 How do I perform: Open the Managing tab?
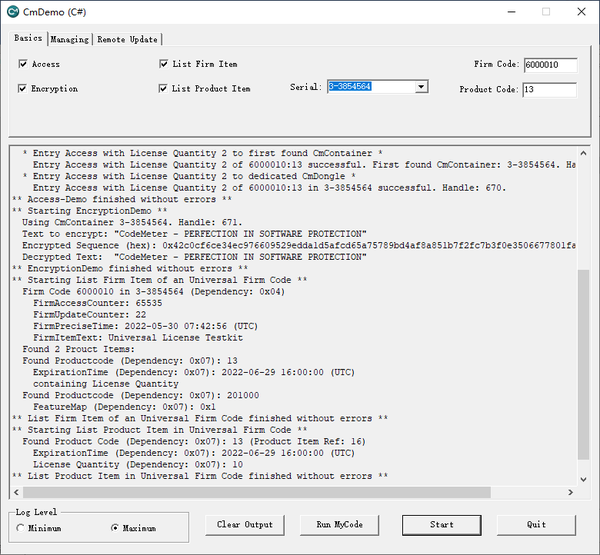pyautogui.click(x=70, y=39)
